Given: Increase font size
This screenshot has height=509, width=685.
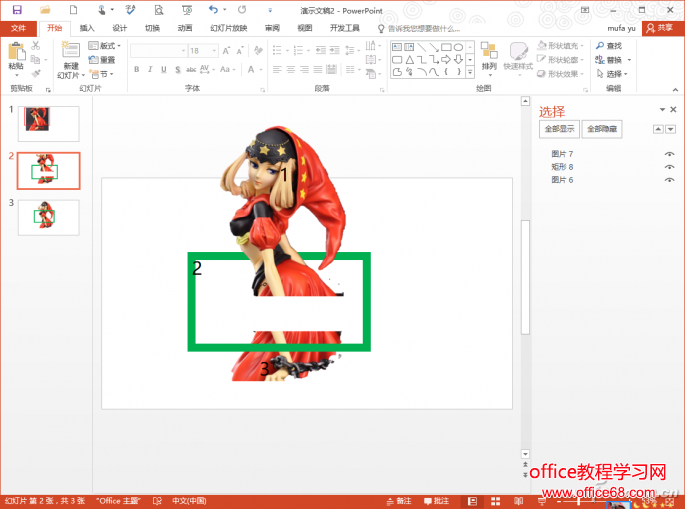Looking at the screenshot, I should tap(226, 51).
